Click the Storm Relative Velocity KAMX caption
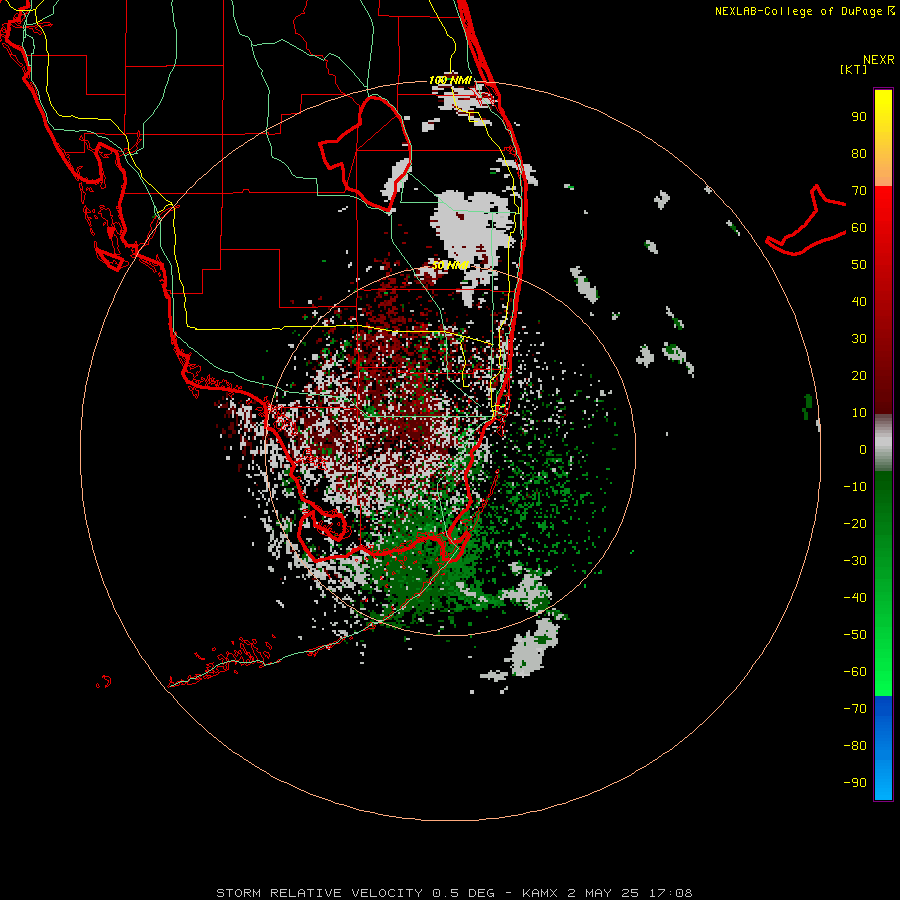 454,893
